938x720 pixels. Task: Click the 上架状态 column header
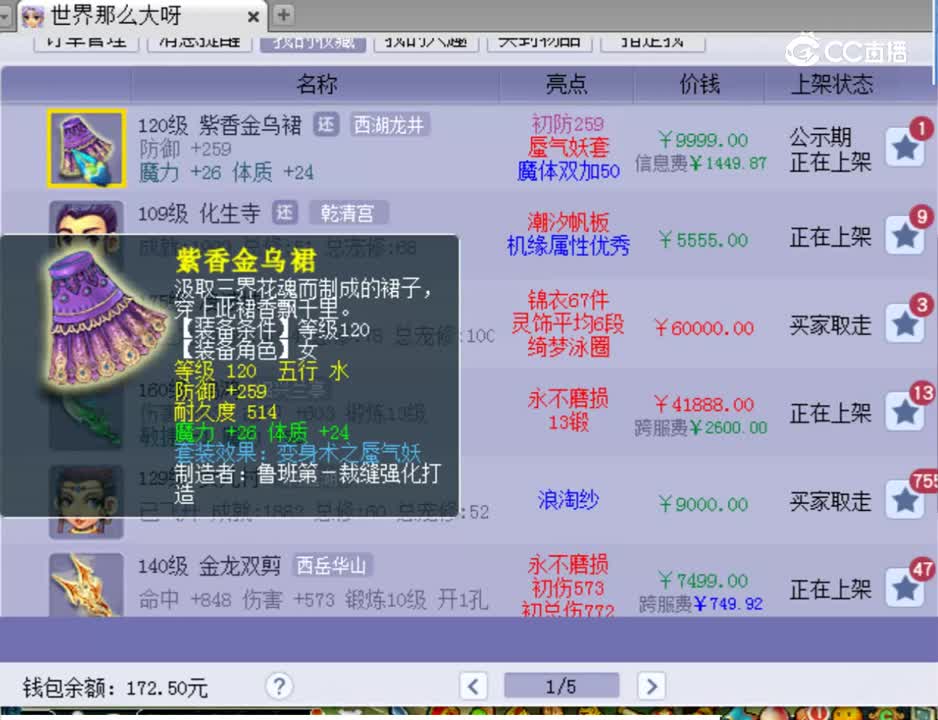[x=832, y=84]
